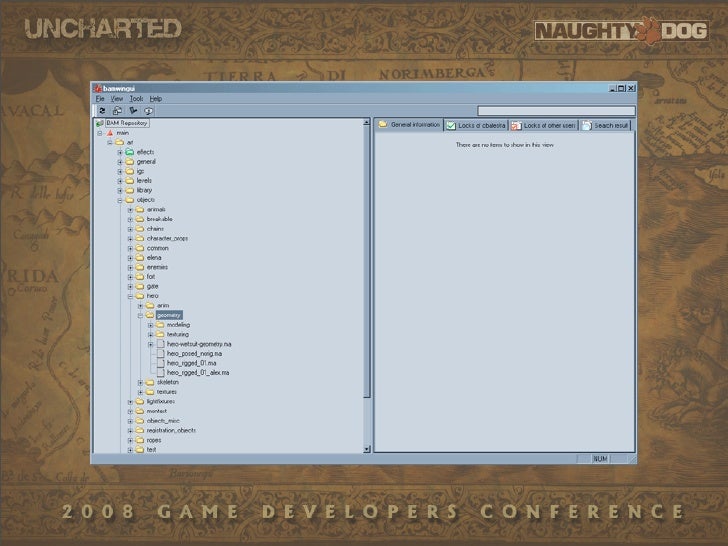Expand the textures folder under hero

pos(141,392)
